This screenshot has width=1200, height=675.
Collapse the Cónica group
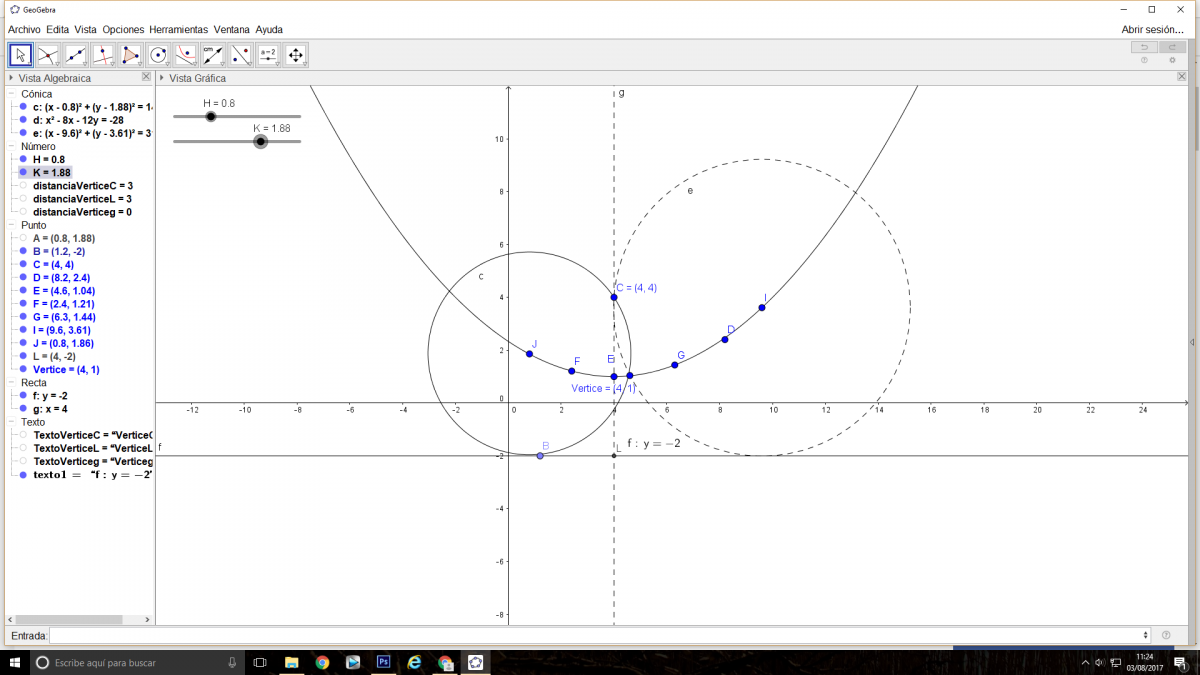(12, 94)
